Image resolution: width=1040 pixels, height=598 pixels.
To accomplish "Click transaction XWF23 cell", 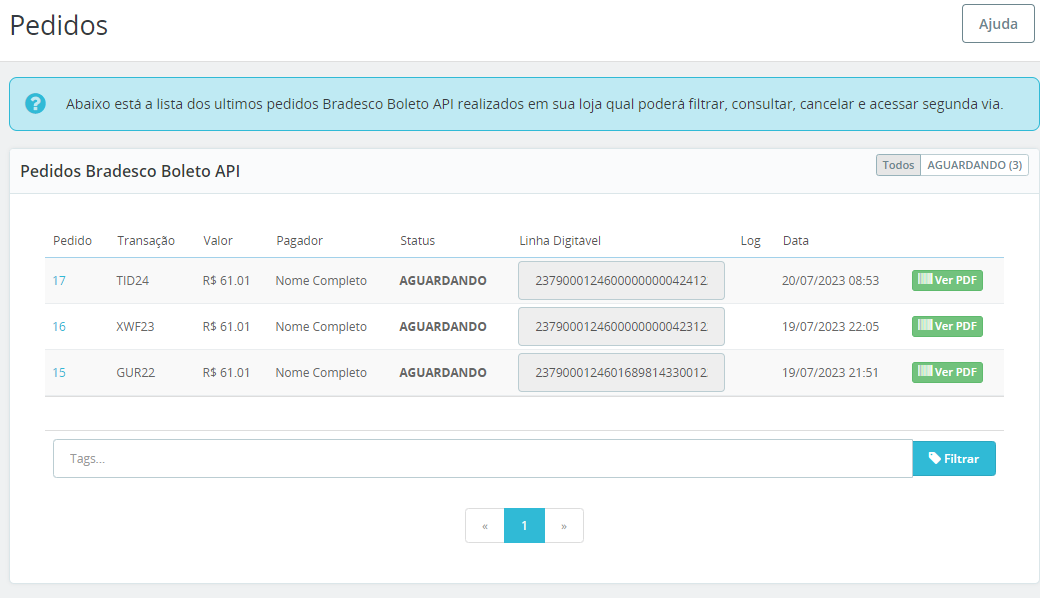I will coord(135,326).
